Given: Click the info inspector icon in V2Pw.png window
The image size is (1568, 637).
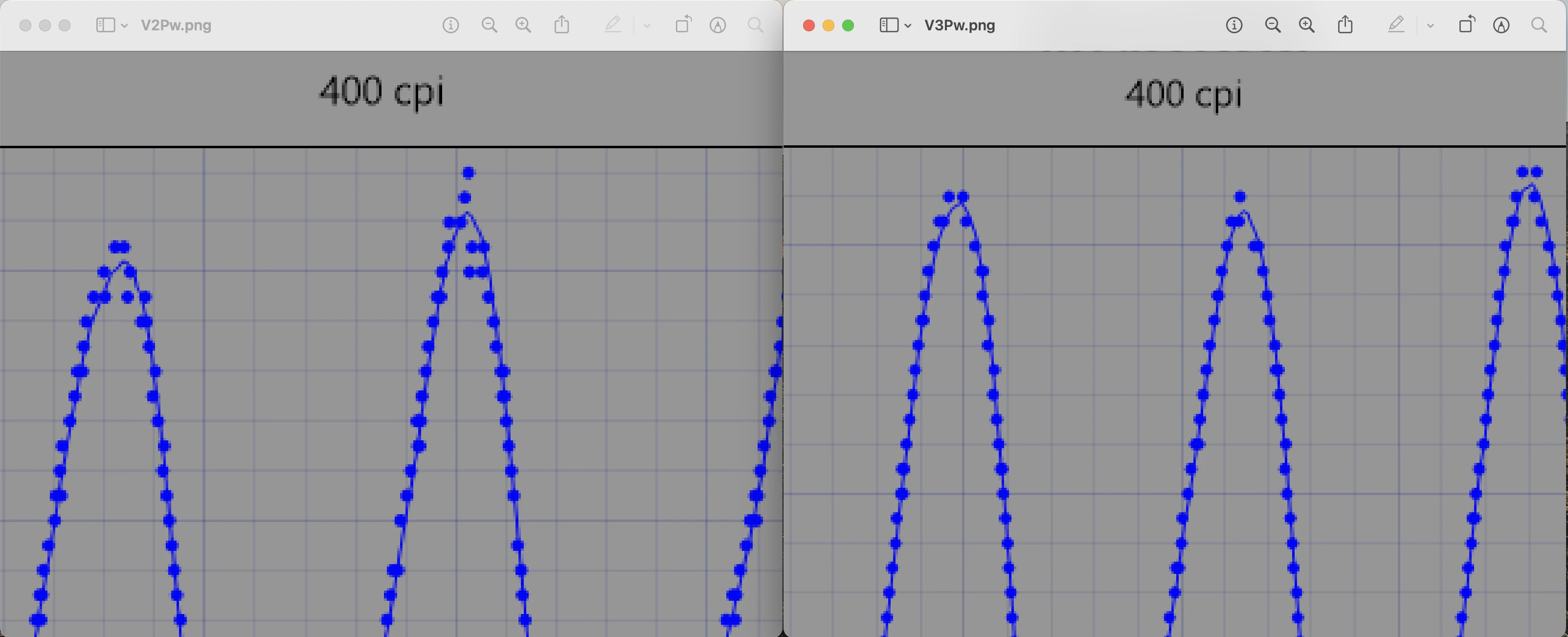Looking at the screenshot, I should pyautogui.click(x=450, y=25).
